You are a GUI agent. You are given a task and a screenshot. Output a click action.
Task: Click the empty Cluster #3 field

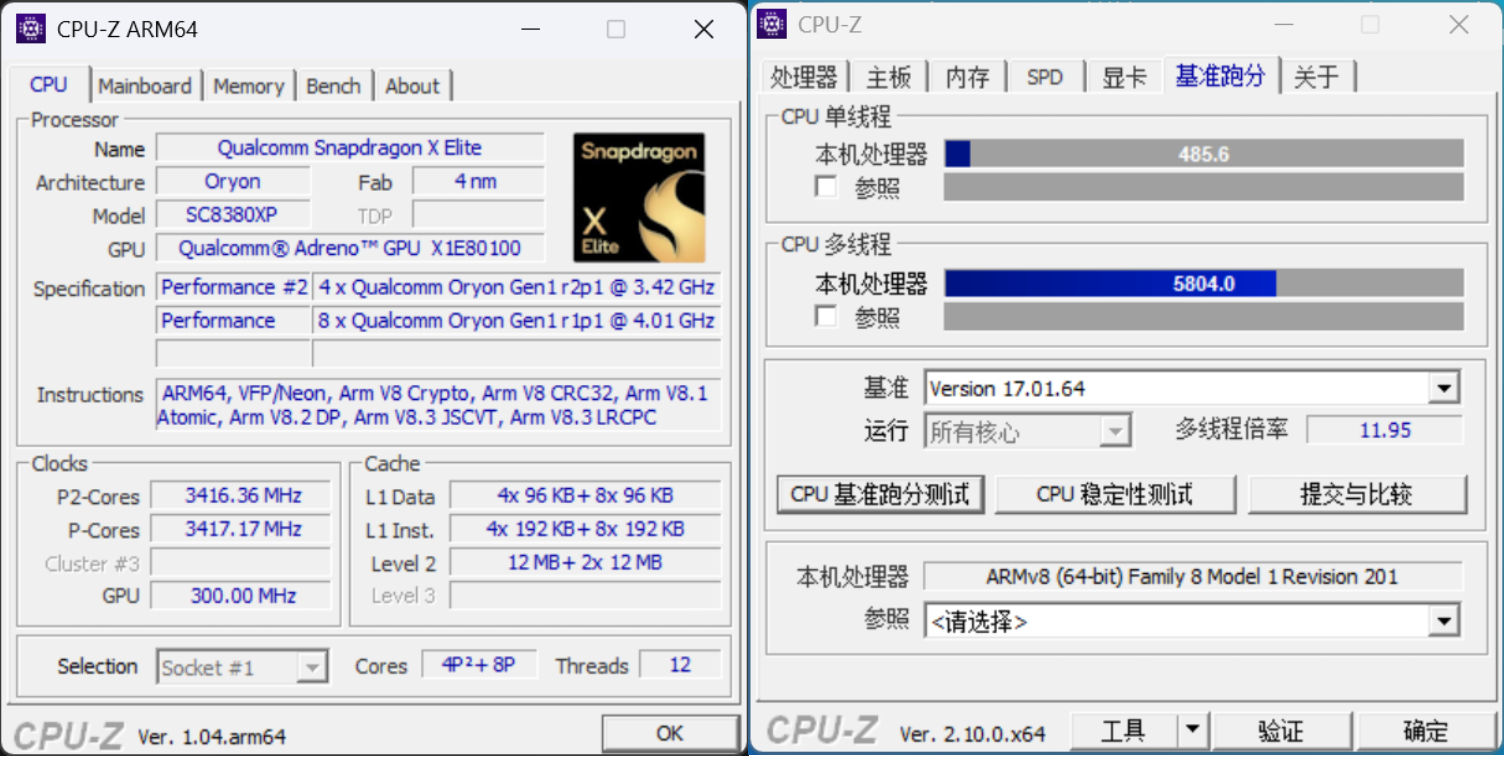pyautogui.click(x=241, y=563)
